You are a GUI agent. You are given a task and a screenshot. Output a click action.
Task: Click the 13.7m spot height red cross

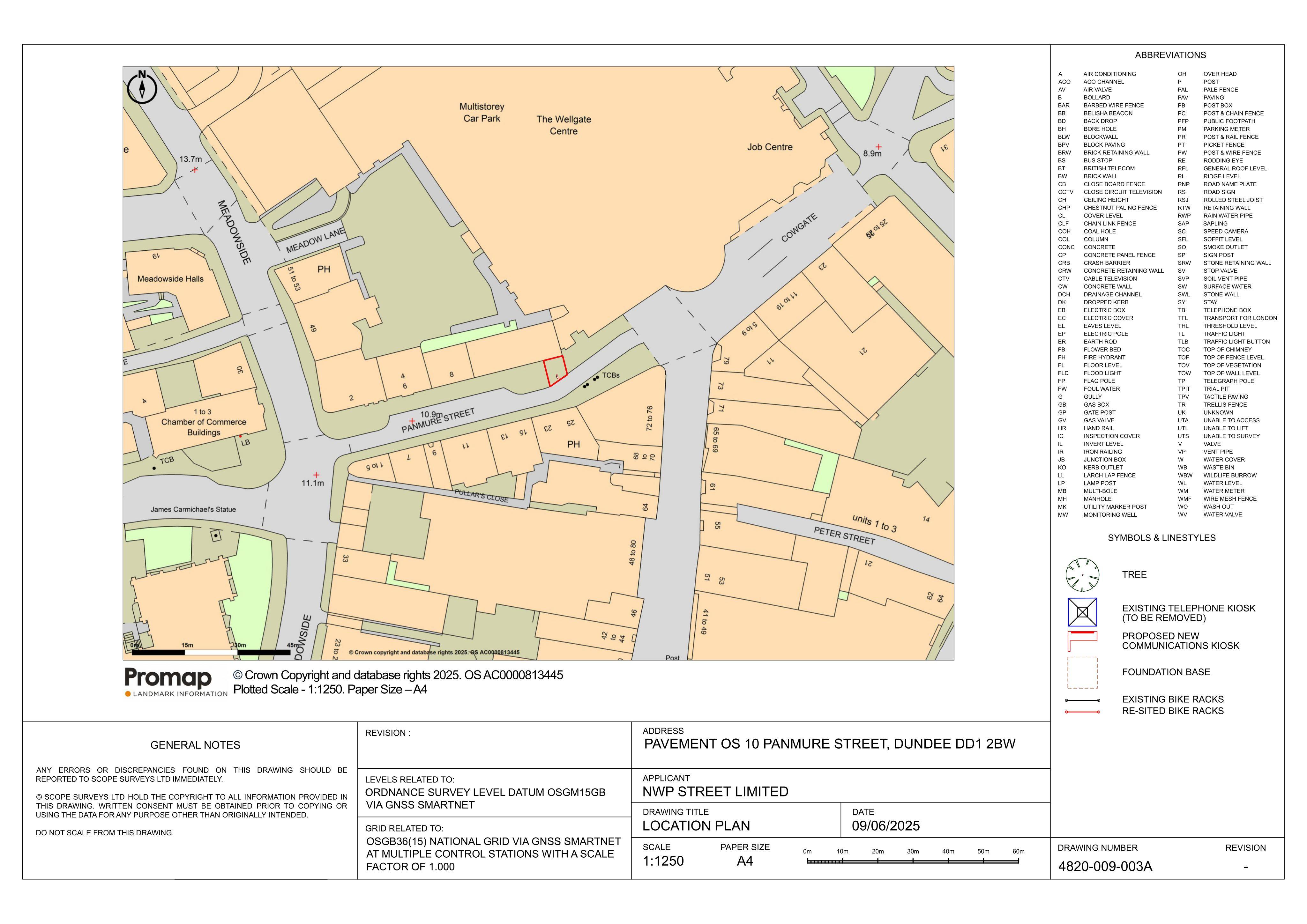[x=195, y=170]
